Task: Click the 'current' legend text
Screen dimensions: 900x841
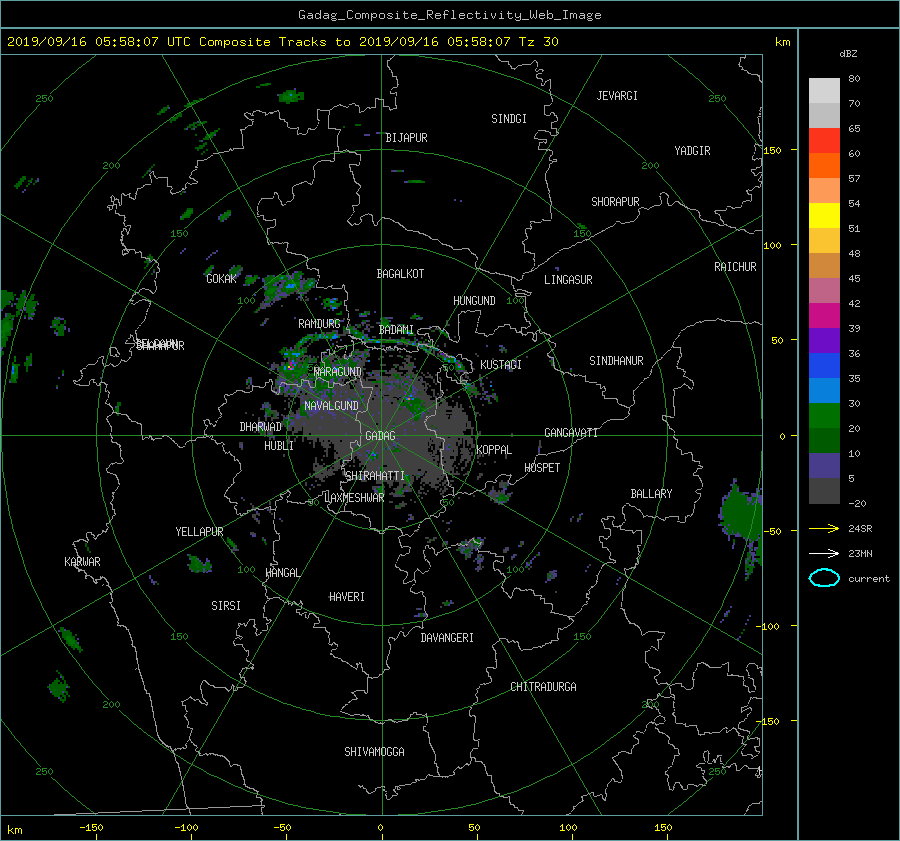Action: pos(868,579)
